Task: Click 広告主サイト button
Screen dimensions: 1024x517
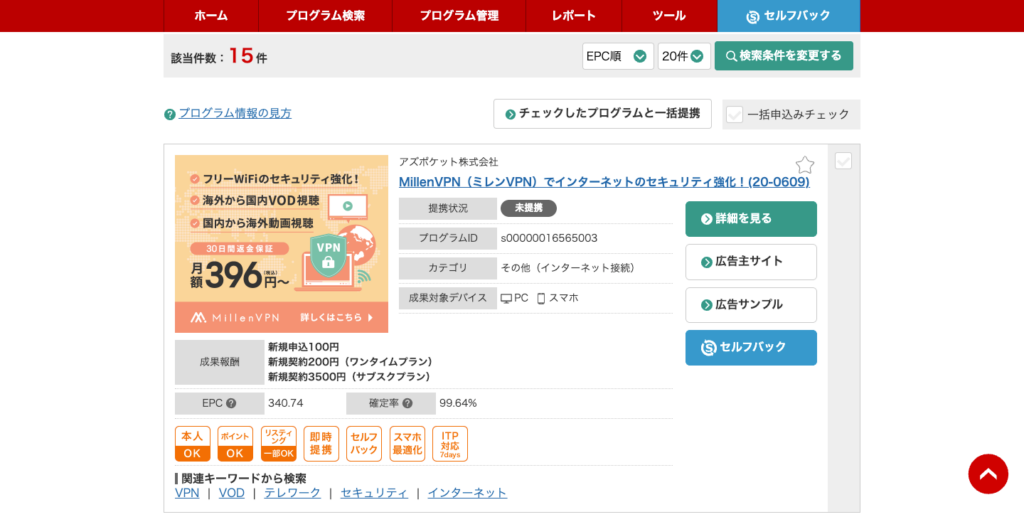Action: 751,262
